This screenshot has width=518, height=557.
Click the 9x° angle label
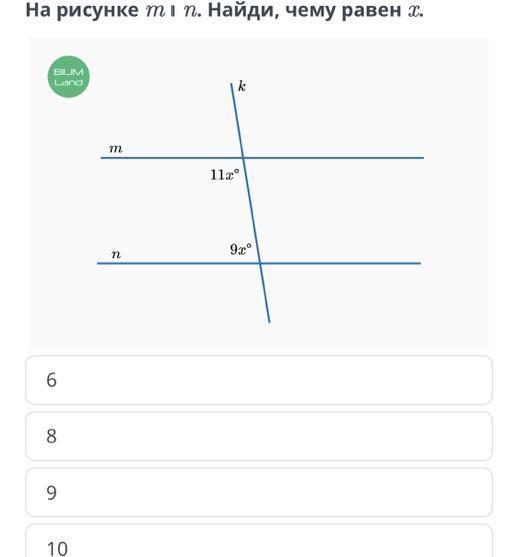pos(241,249)
